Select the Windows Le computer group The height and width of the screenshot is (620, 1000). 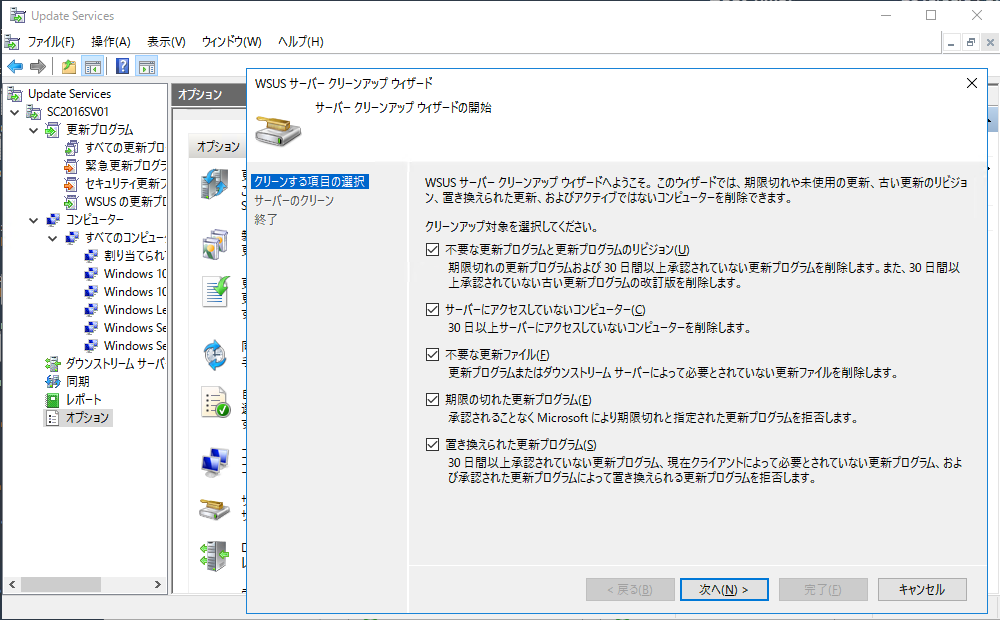[135, 309]
